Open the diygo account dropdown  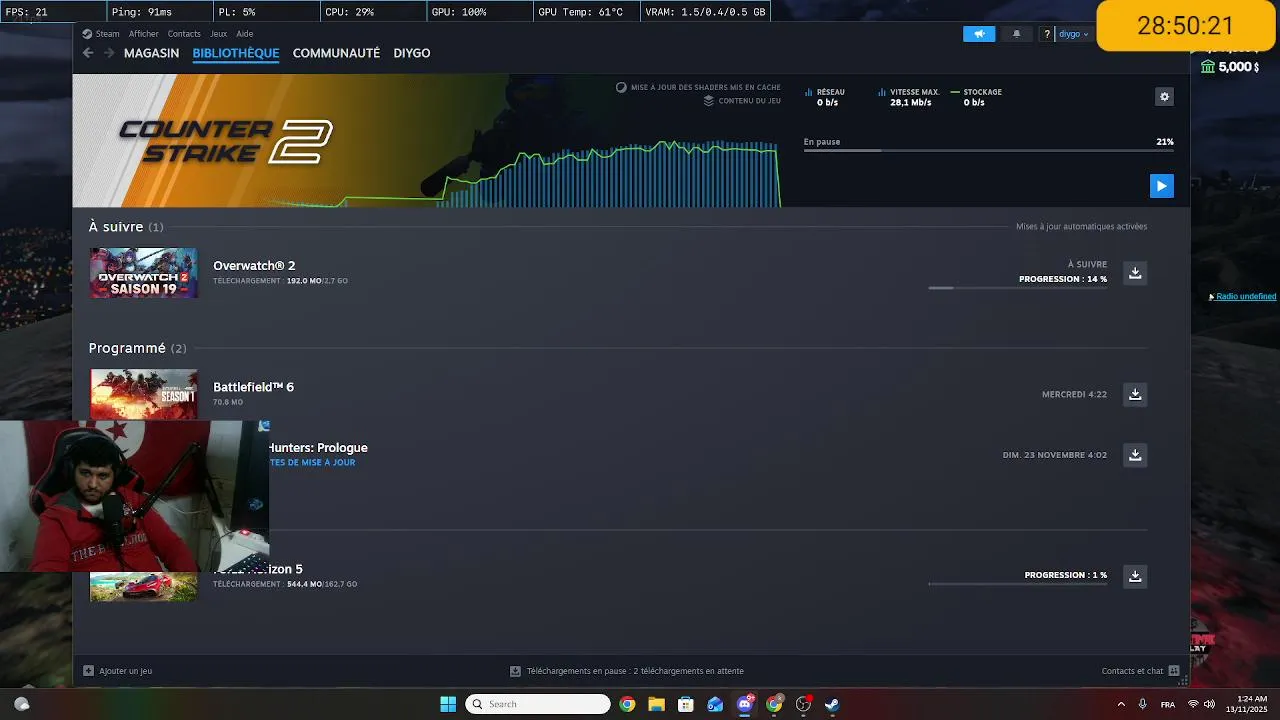point(1073,34)
